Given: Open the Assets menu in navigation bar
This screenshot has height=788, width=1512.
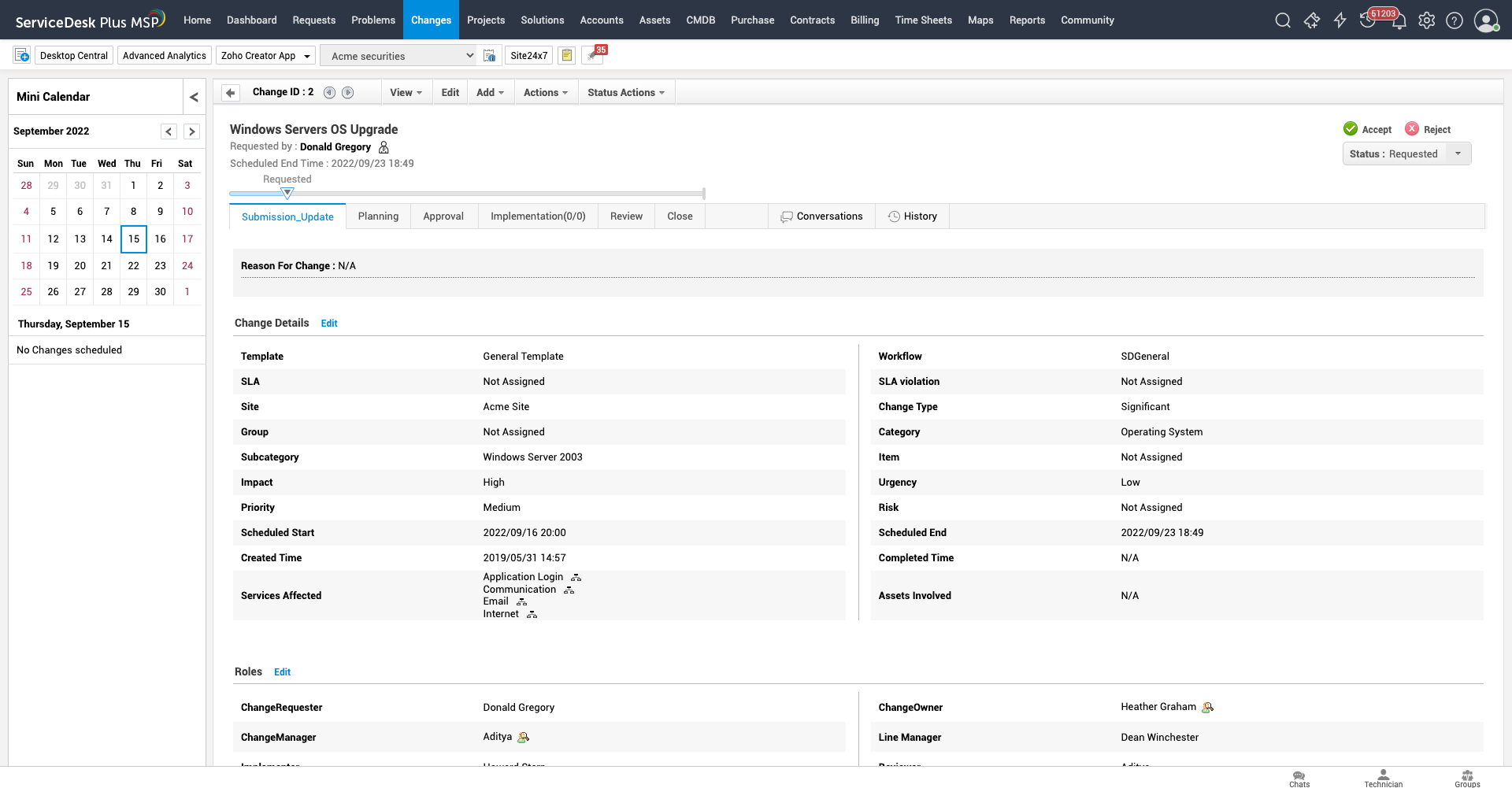Looking at the screenshot, I should pos(654,20).
